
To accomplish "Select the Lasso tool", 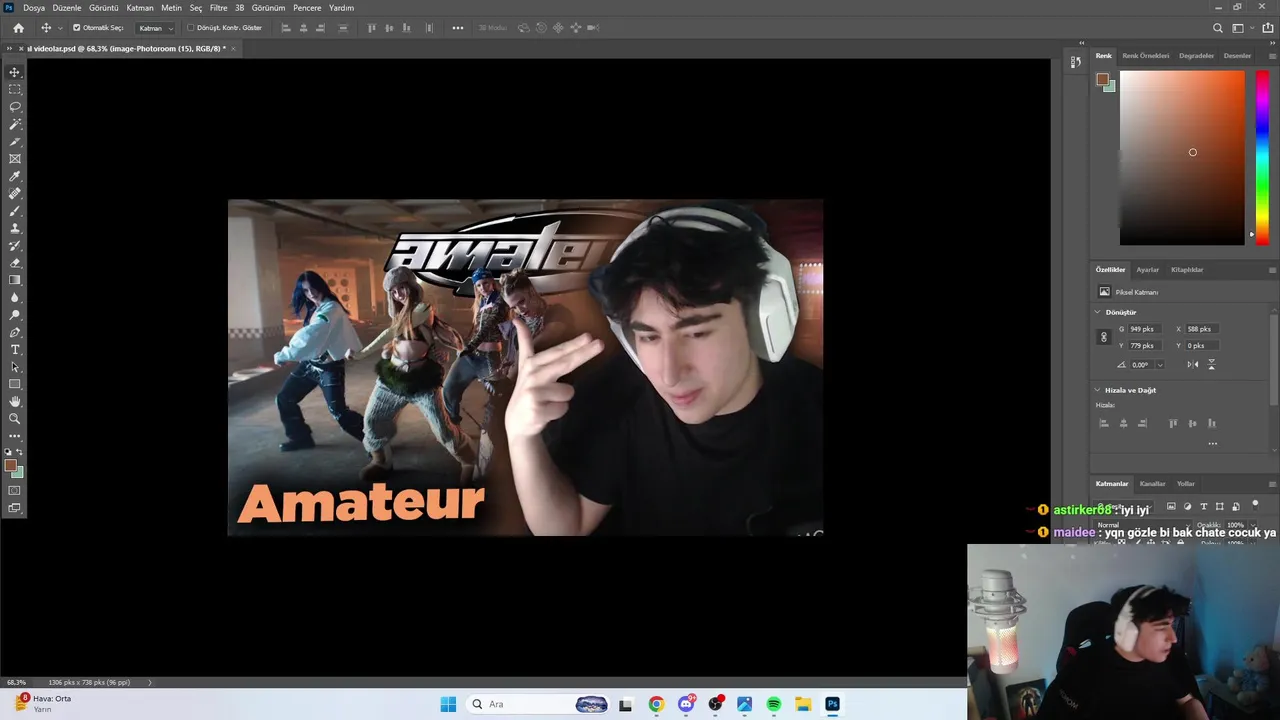I will pos(15,106).
